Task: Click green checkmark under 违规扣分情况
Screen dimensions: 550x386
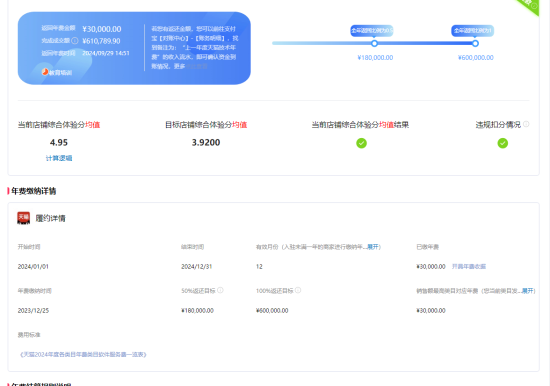Action: point(503,143)
